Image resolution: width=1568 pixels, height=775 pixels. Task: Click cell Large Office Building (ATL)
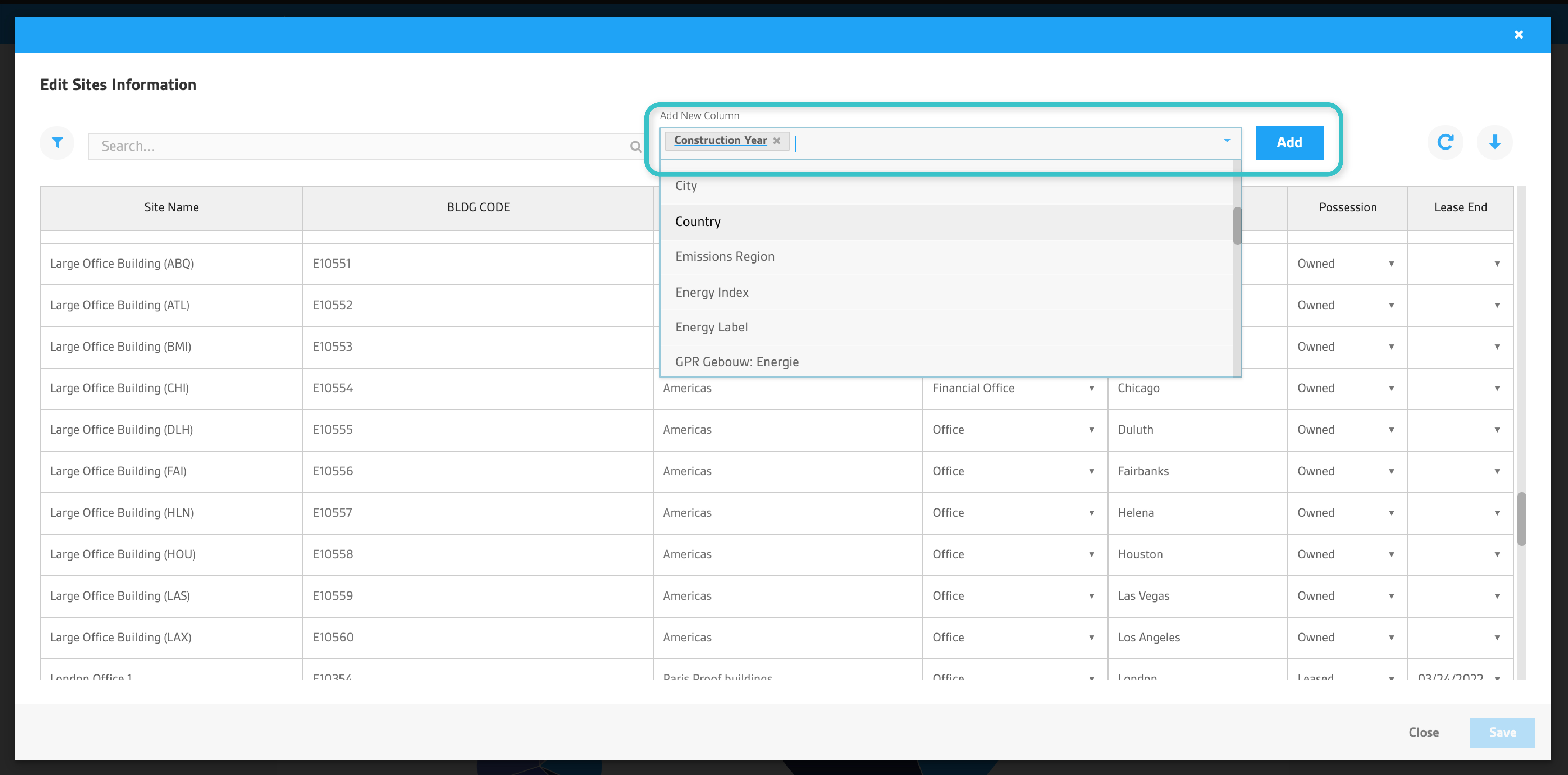(172, 305)
